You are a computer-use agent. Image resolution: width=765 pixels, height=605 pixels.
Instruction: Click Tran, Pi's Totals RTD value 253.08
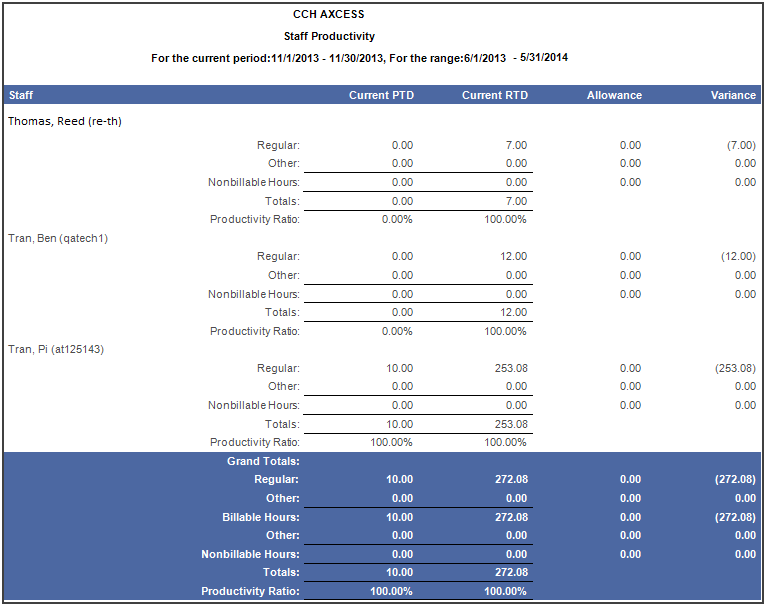(x=510, y=424)
